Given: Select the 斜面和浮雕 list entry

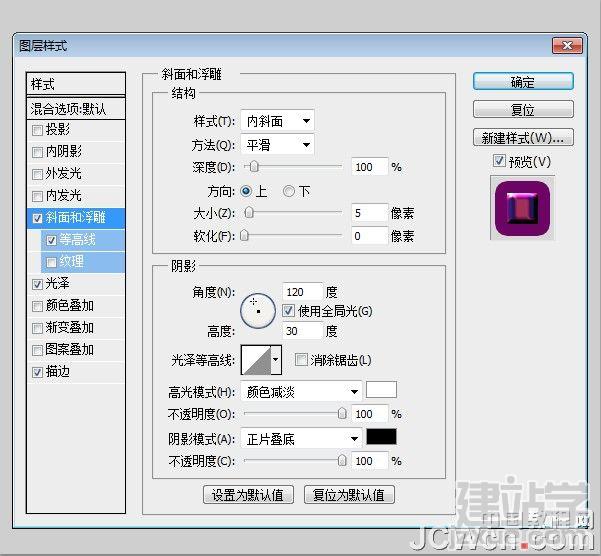Looking at the screenshot, I should point(76,217).
